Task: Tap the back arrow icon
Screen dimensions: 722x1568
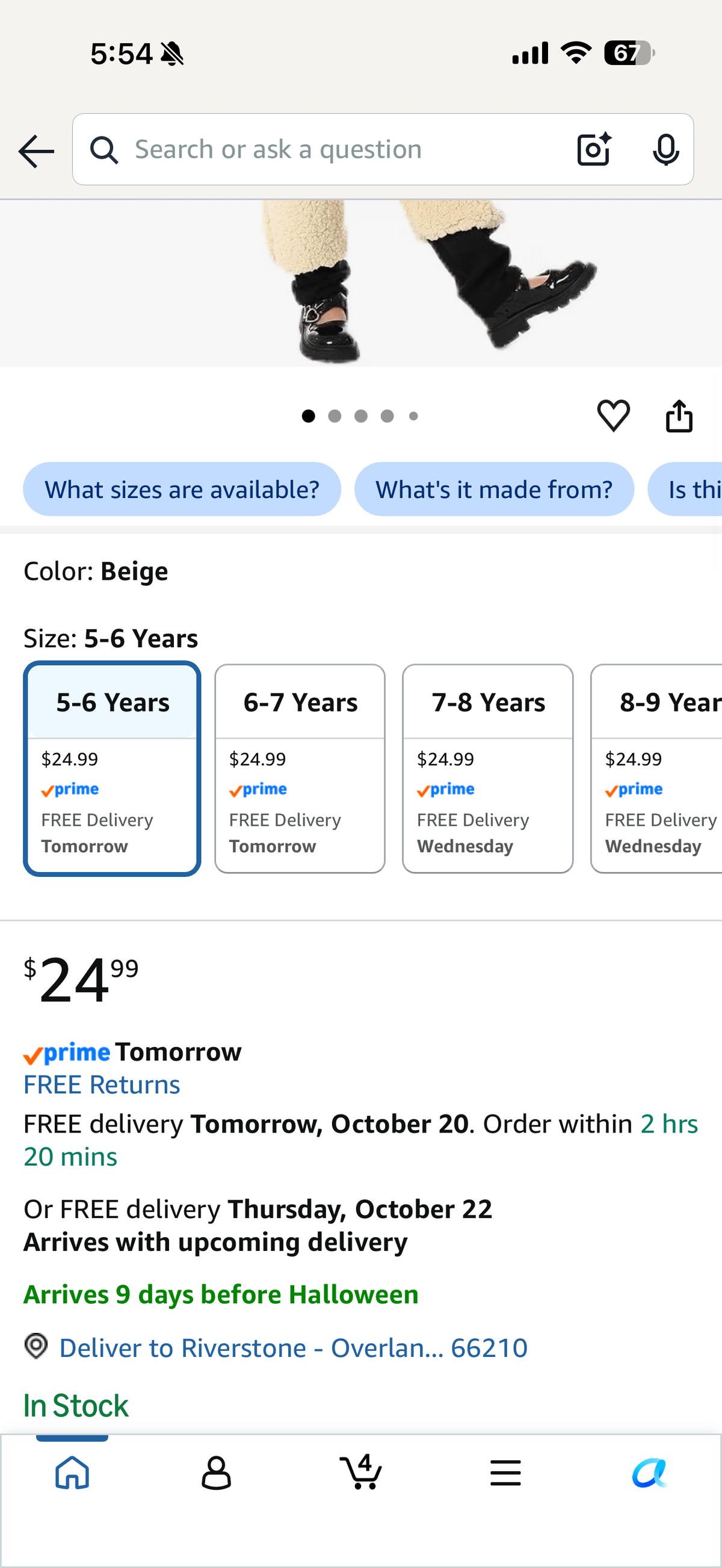Action: pos(36,151)
